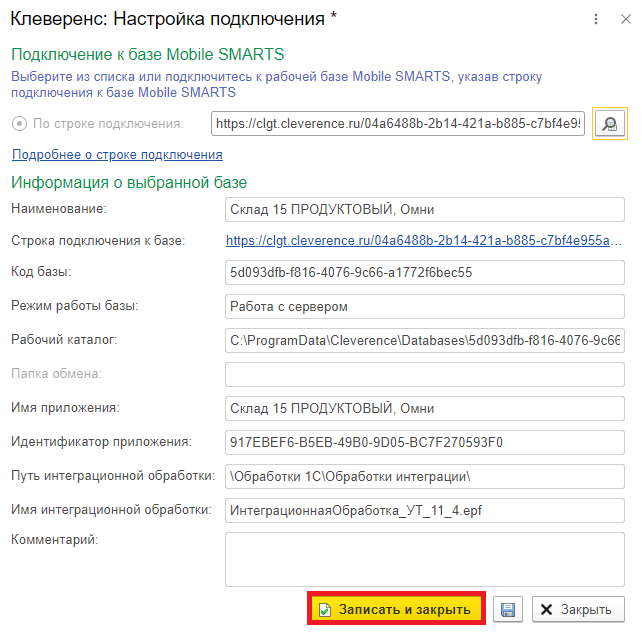
Task: Click the 'Наименование' field
Action: coord(425,210)
